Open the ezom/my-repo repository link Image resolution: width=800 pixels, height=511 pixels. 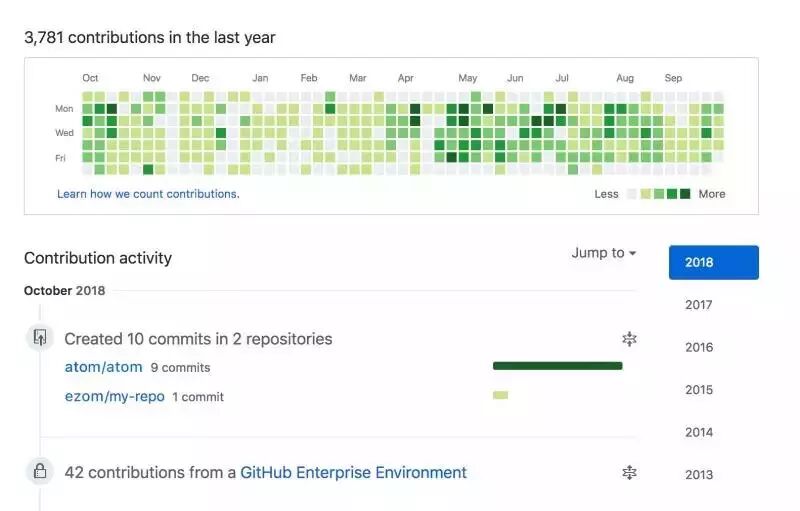tap(114, 396)
